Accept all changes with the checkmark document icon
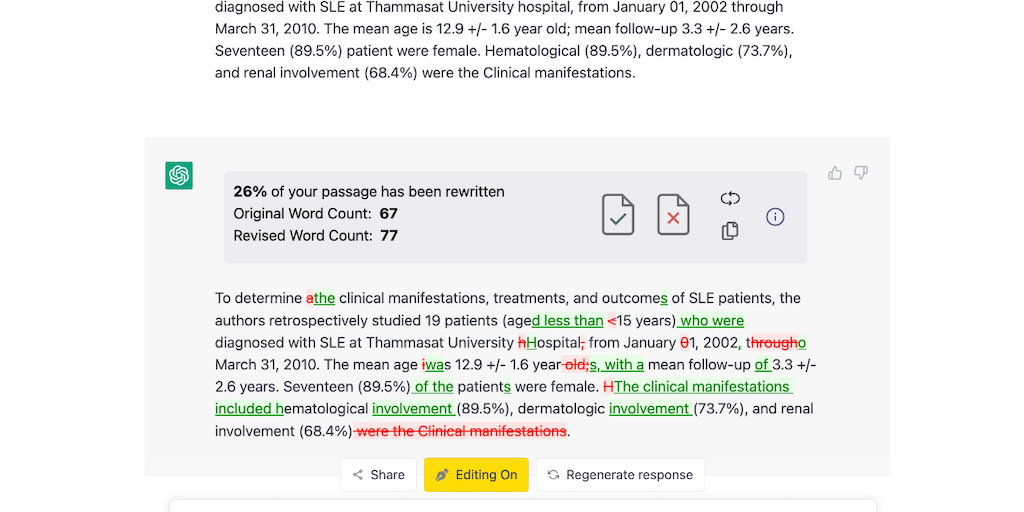This screenshot has height=512, width=1024. pos(618,215)
